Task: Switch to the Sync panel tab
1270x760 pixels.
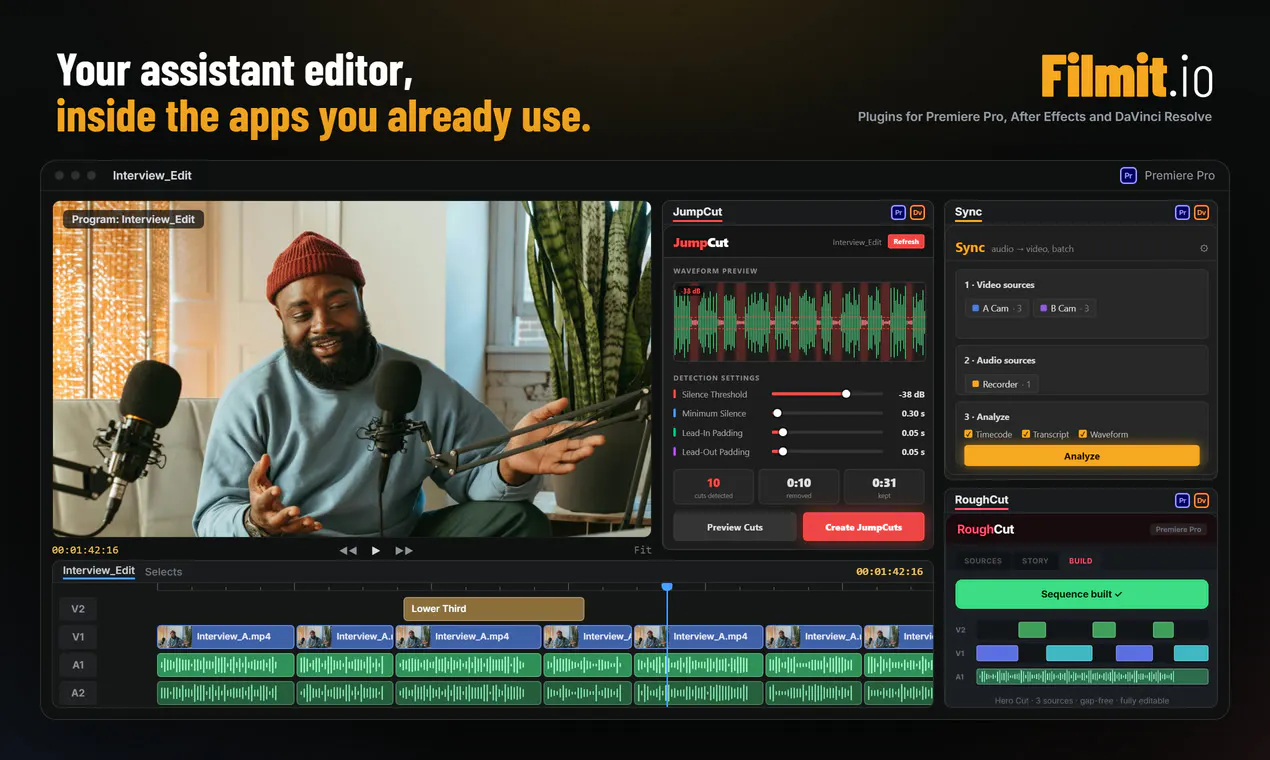Action: click(968, 212)
